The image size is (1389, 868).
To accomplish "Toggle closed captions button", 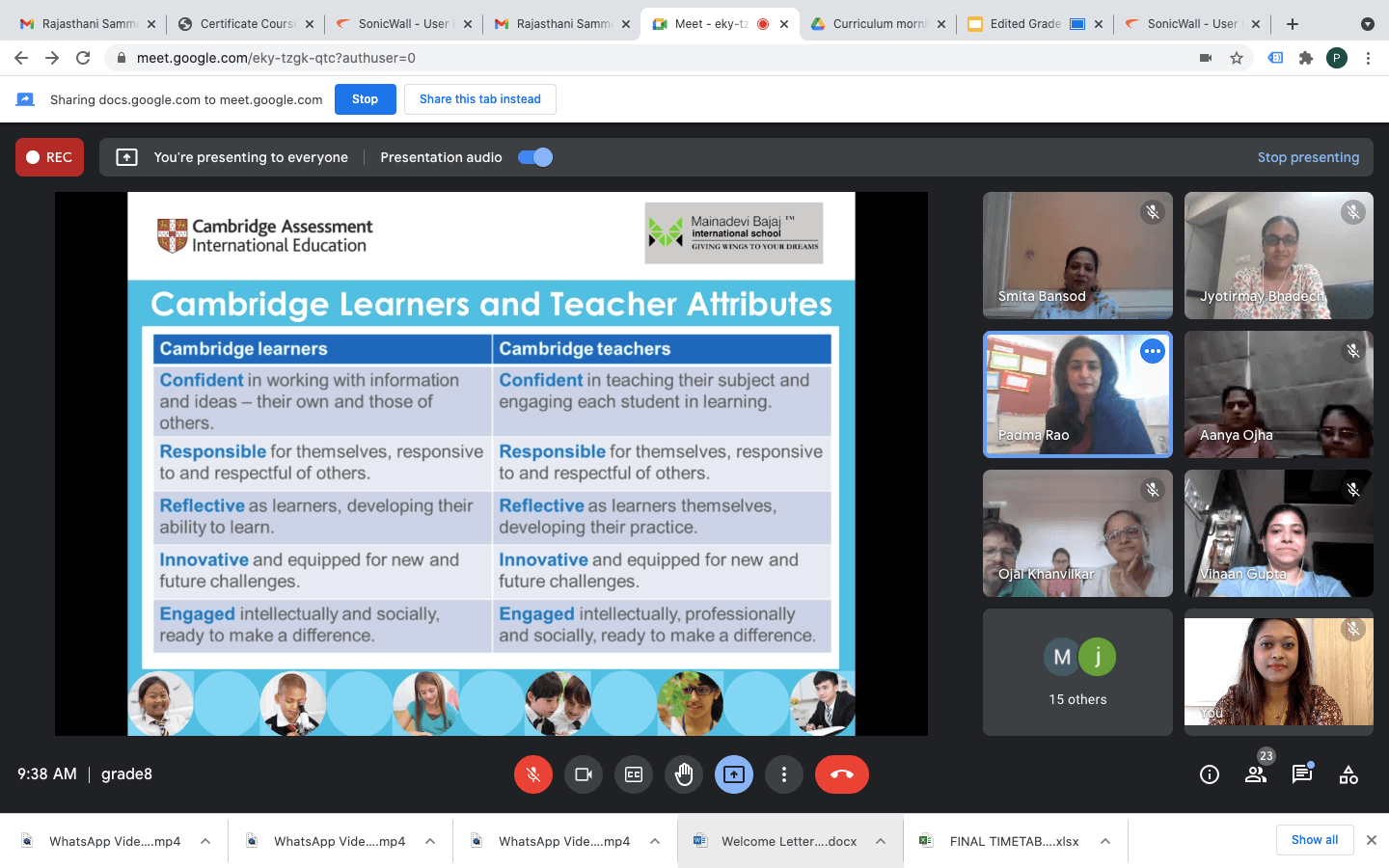I will (x=634, y=774).
